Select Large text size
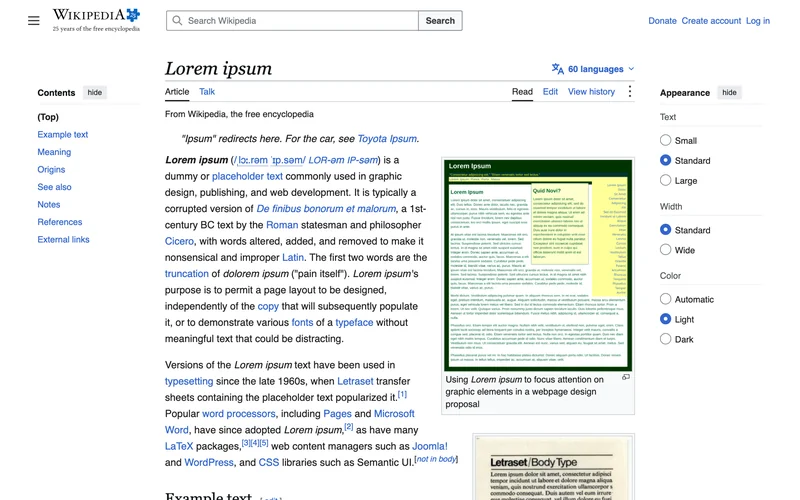Image resolution: width=800 pixels, height=500 pixels. click(x=665, y=180)
